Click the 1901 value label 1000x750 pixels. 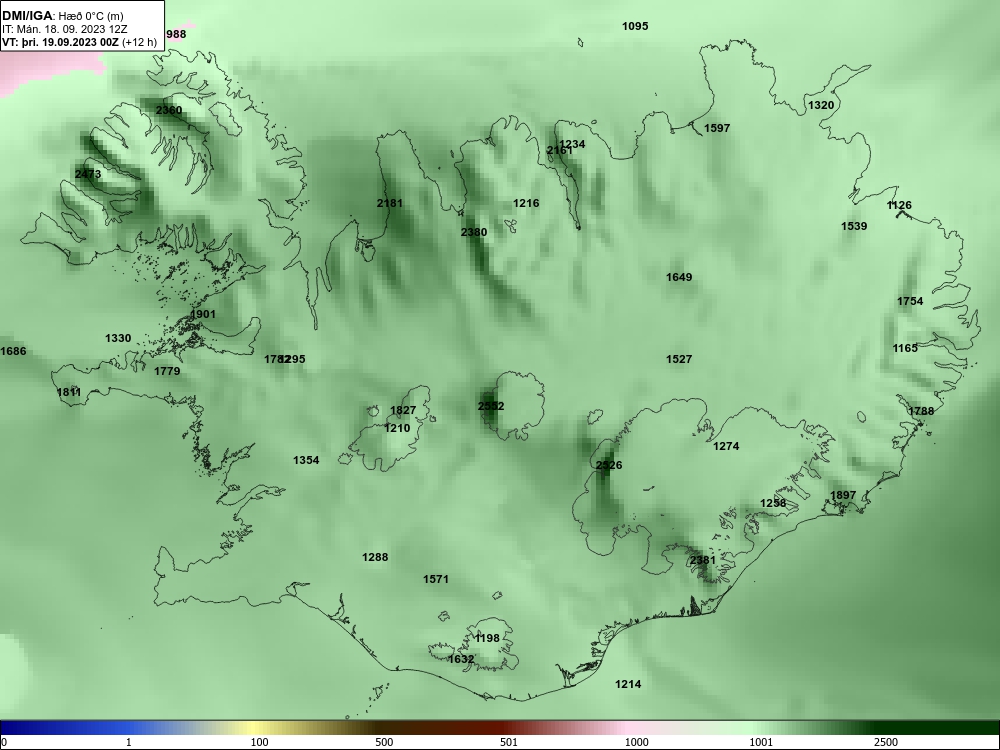[203, 314]
